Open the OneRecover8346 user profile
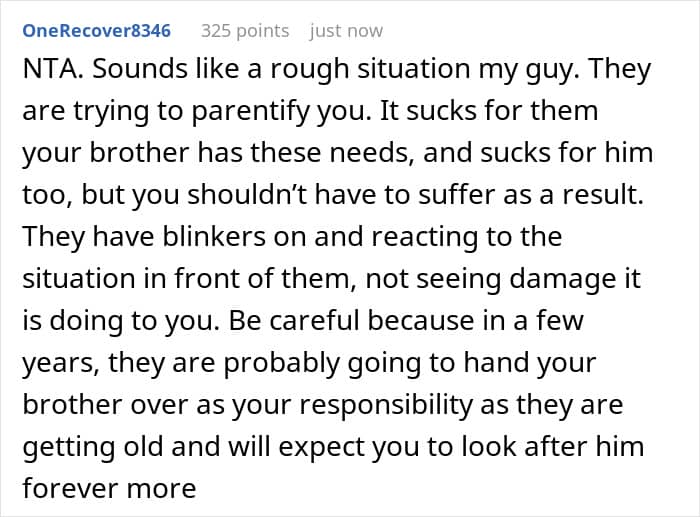This screenshot has width=700, height=517. [98, 31]
